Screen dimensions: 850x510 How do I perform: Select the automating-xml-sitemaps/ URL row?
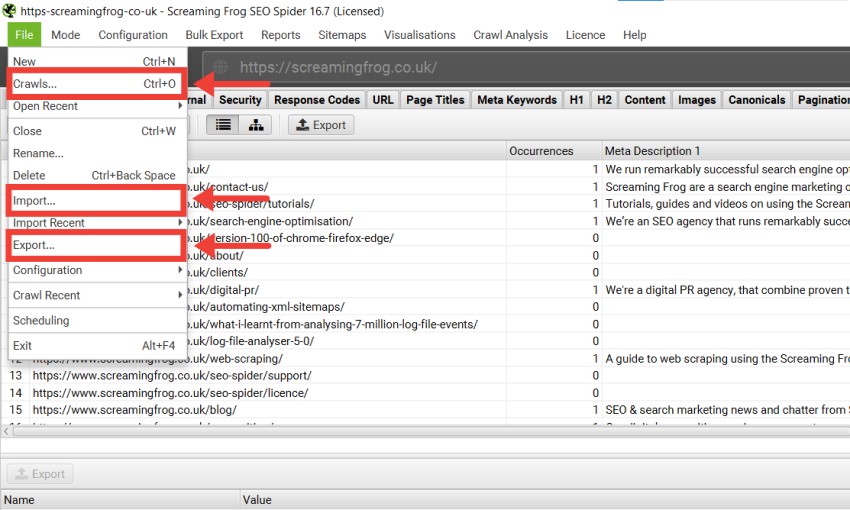tap(266, 307)
